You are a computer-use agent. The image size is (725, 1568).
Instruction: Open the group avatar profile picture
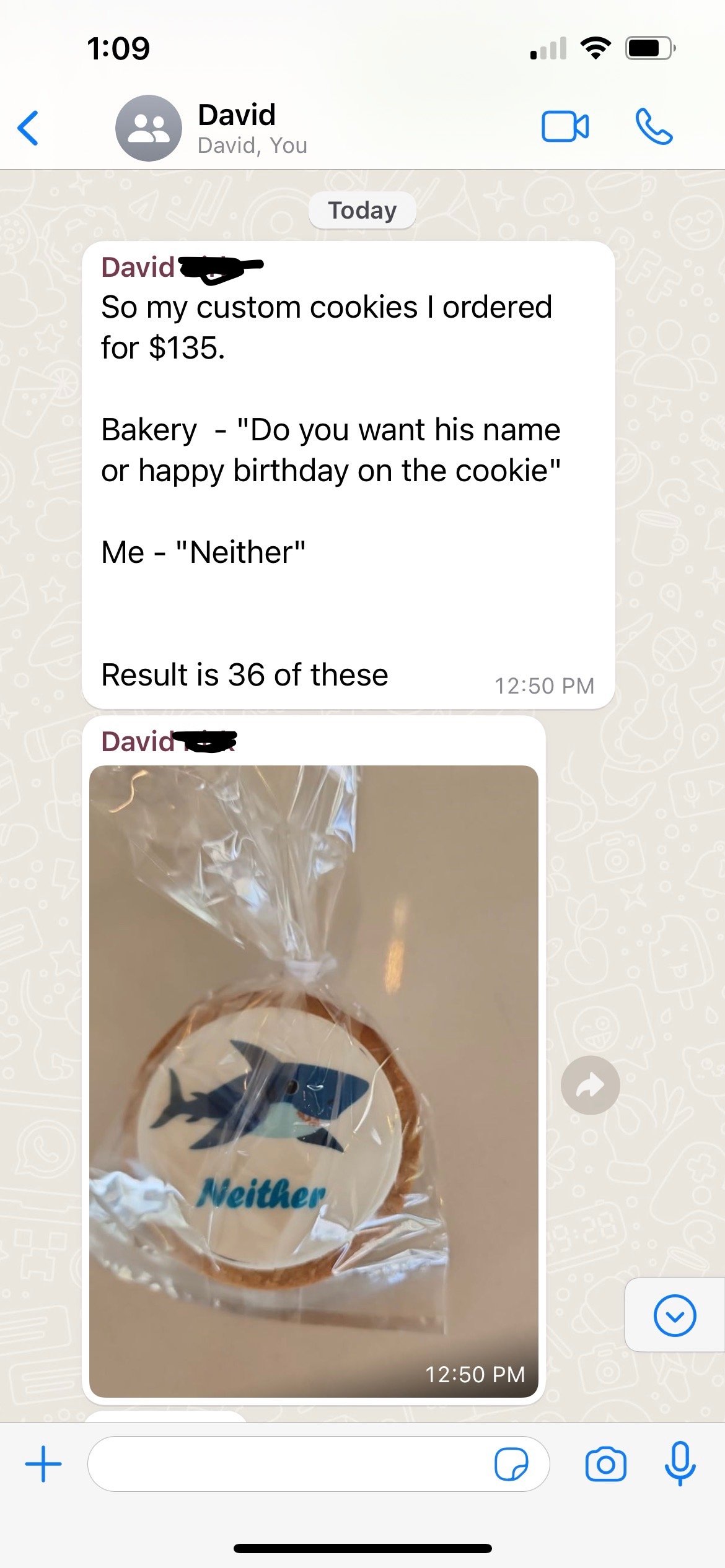pos(149,128)
